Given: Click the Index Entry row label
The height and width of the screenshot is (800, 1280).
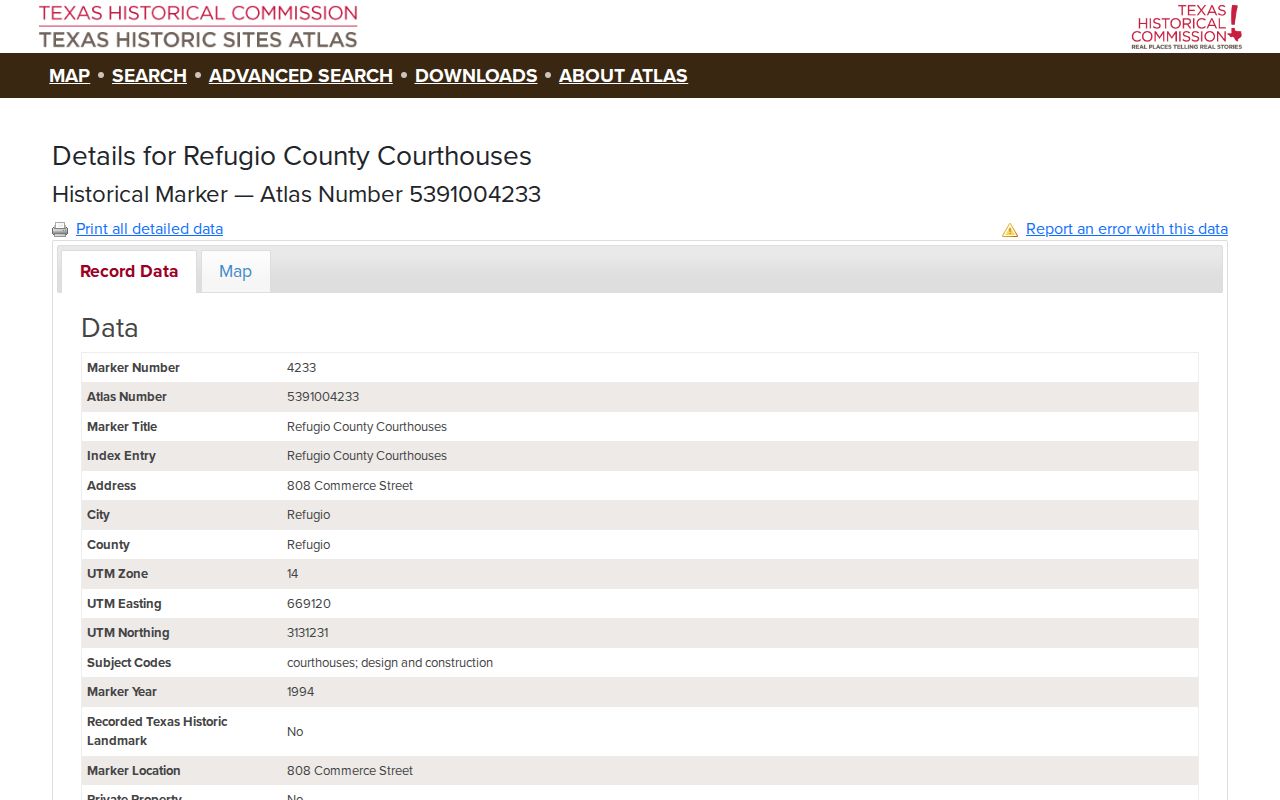Looking at the screenshot, I should (121, 456).
